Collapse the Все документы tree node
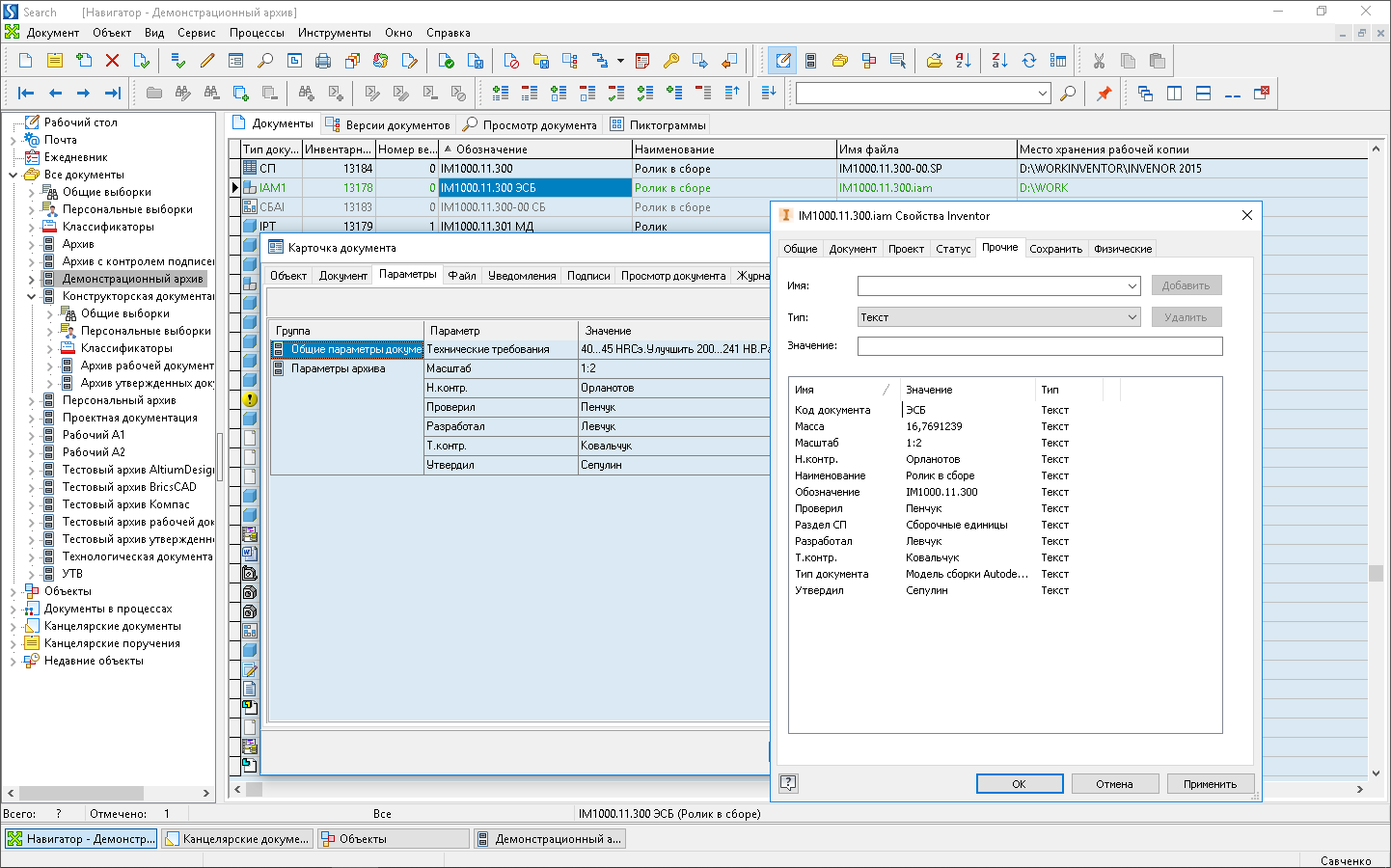The width and height of the screenshot is (1391, 868). pyautogui.click(x=13, y=176)
